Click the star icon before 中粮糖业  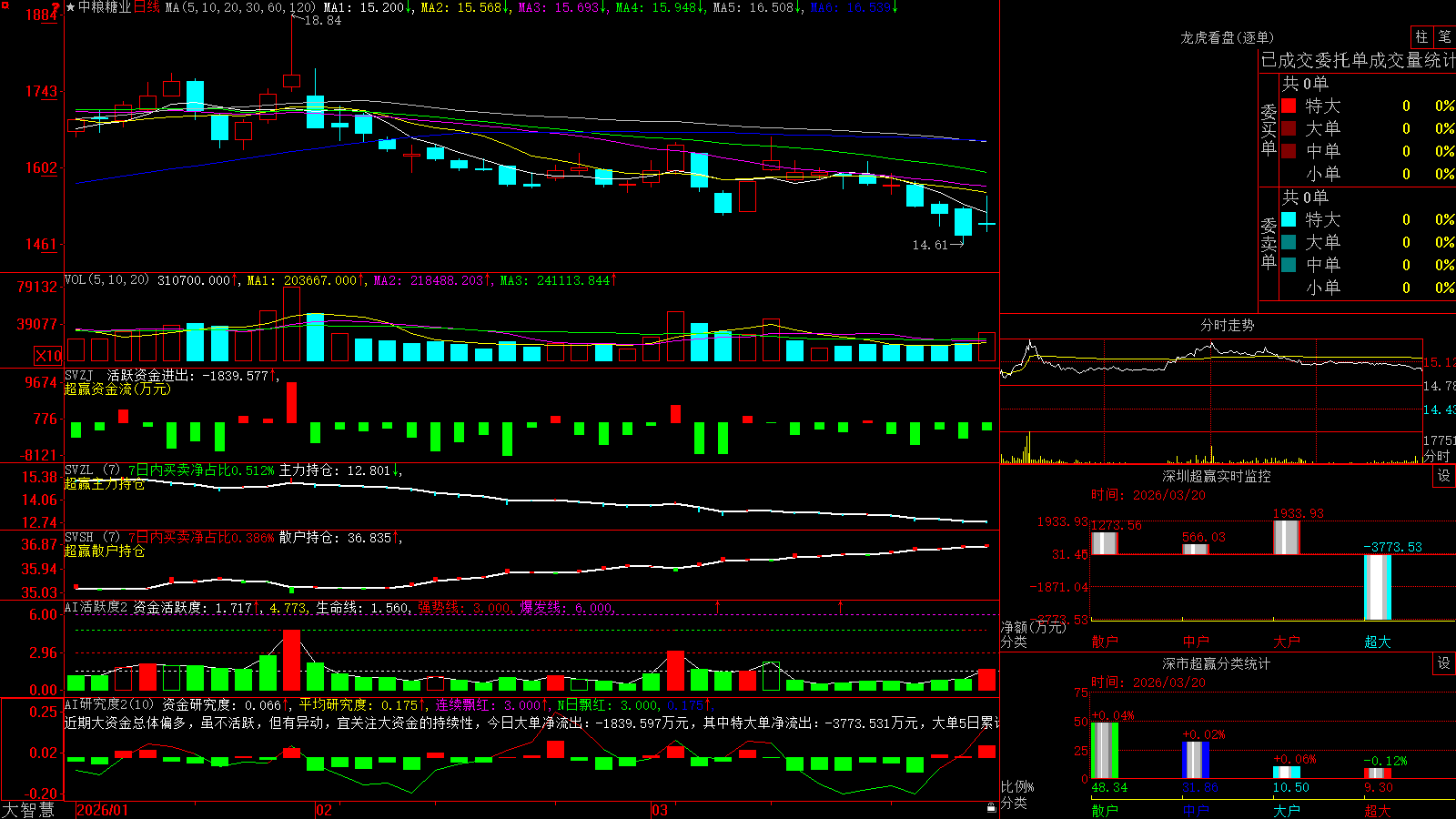pyautogui.click(x=71, y=7)
